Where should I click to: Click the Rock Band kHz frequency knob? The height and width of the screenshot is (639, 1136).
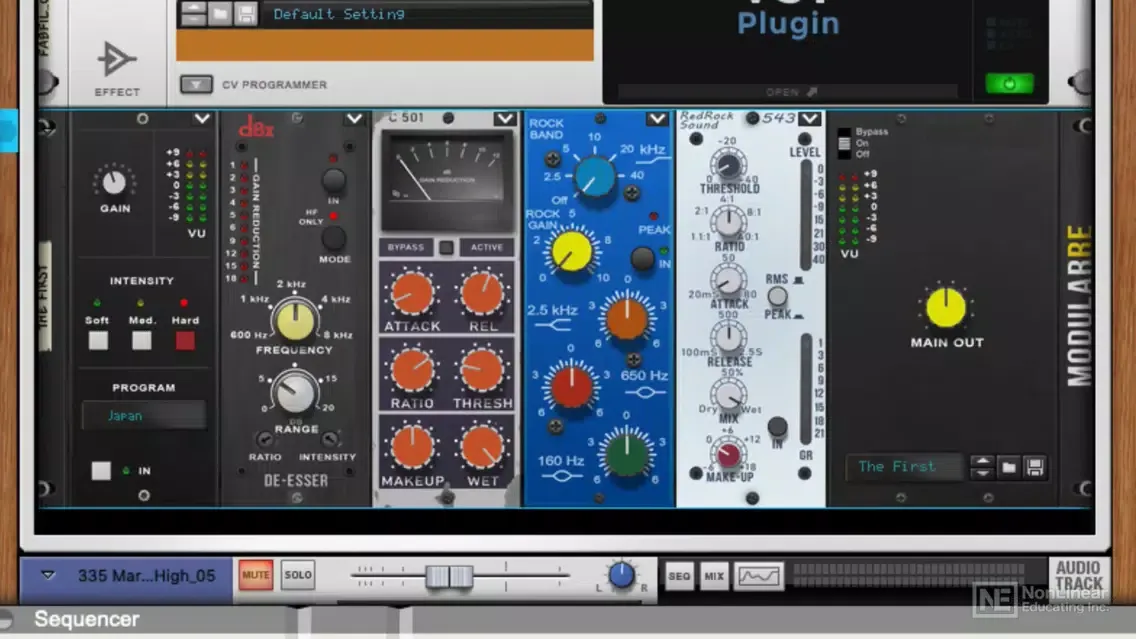pyautogui.click(x=595, y=176)
